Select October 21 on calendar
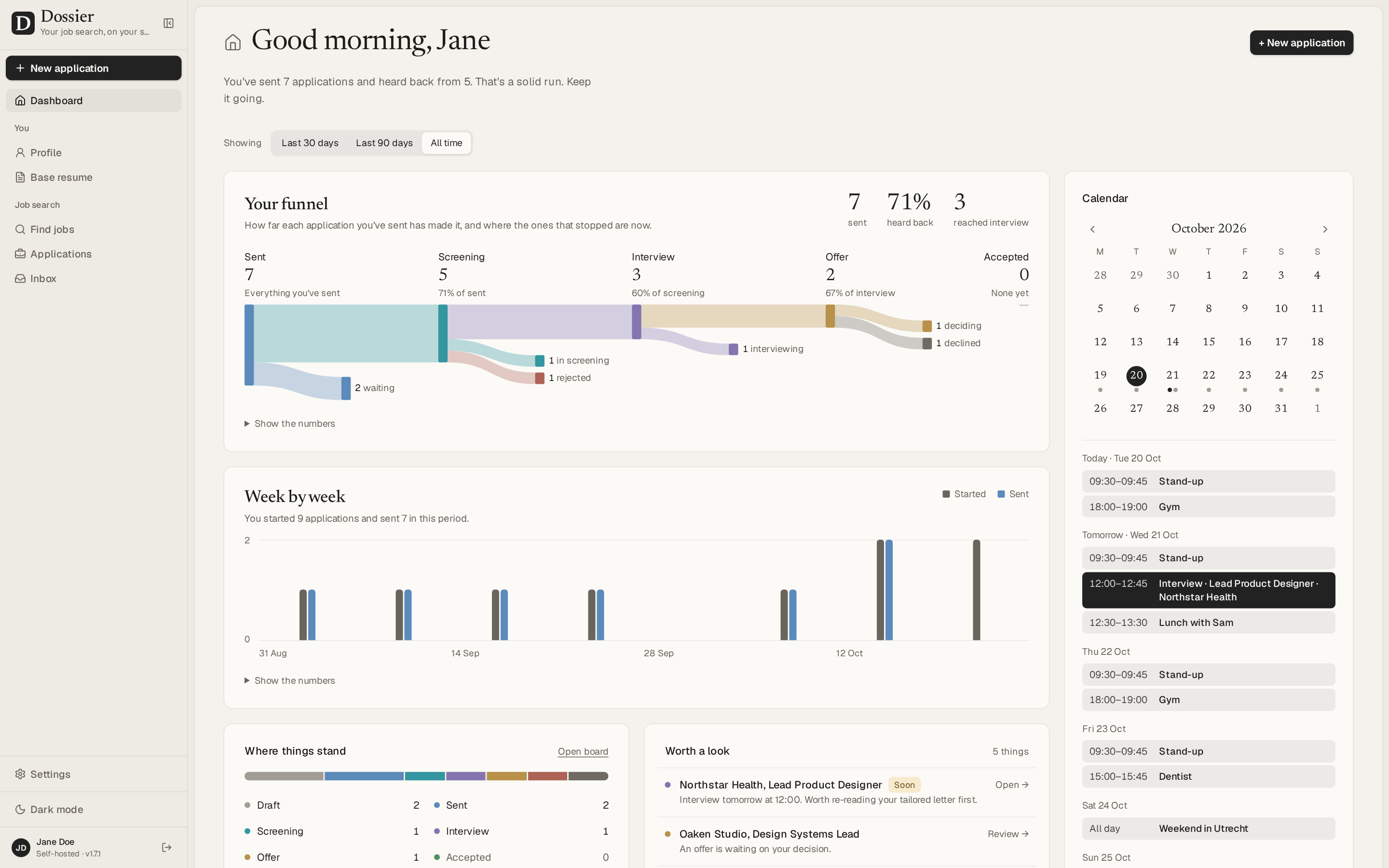This screenshot has height=868, width=1389. tap(1172, 376)
